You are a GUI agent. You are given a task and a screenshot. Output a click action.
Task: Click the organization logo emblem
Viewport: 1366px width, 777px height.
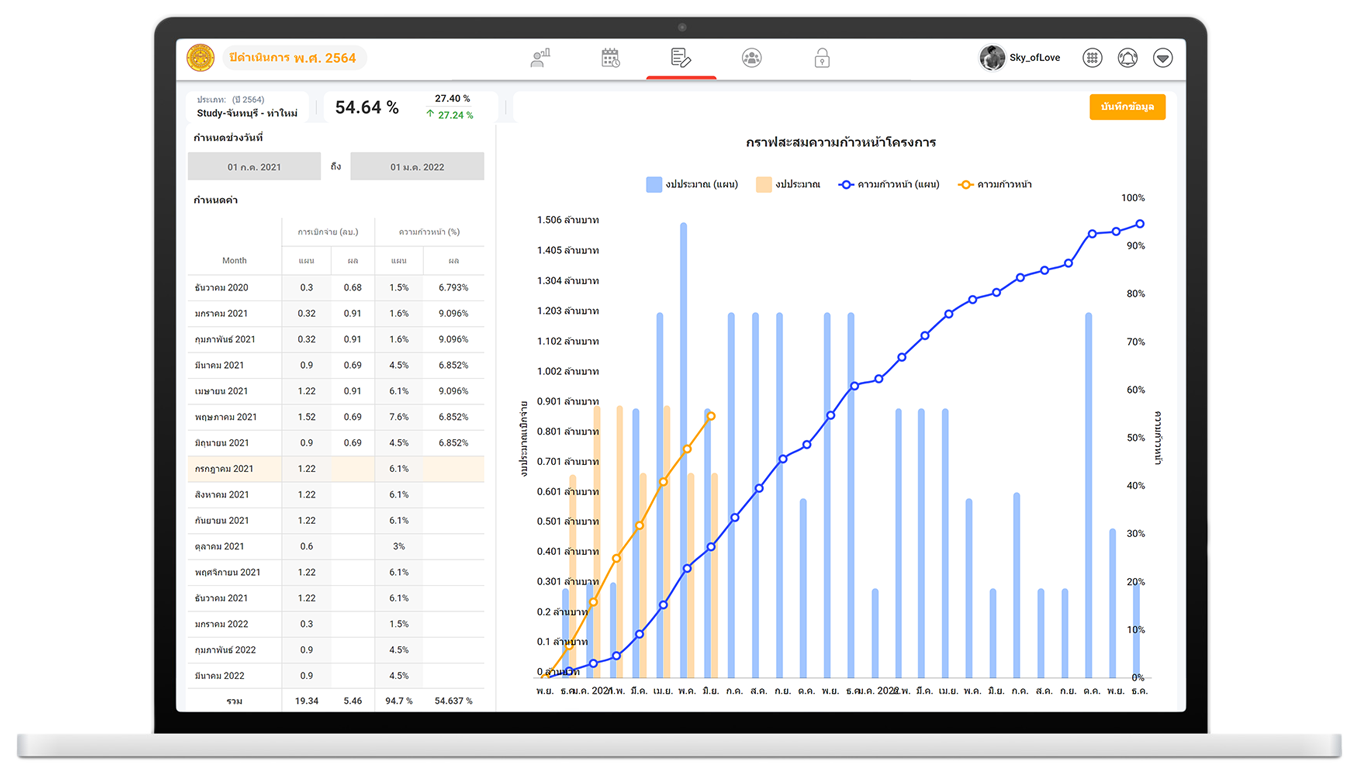point(201,58)
